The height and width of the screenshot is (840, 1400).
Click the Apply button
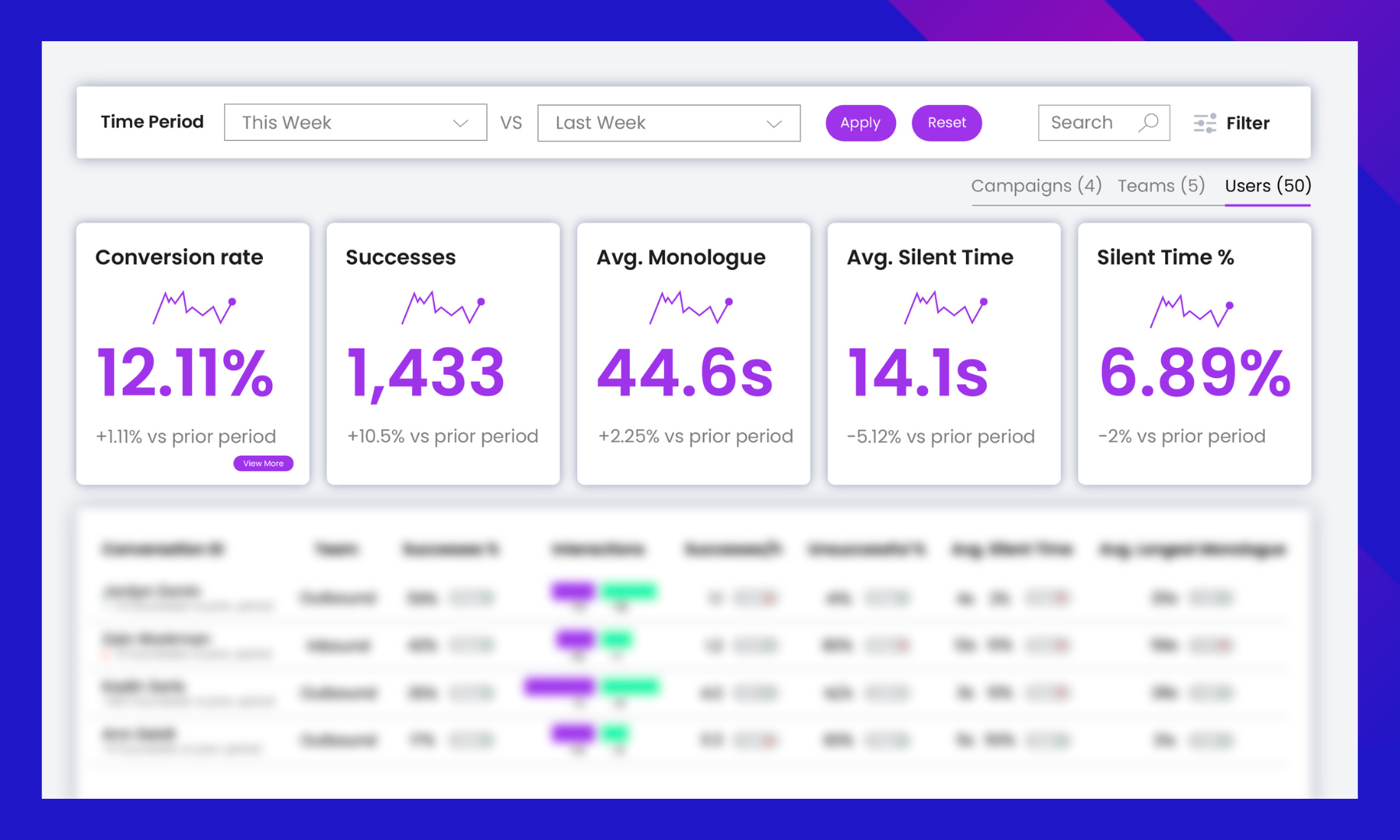[860, 123]
